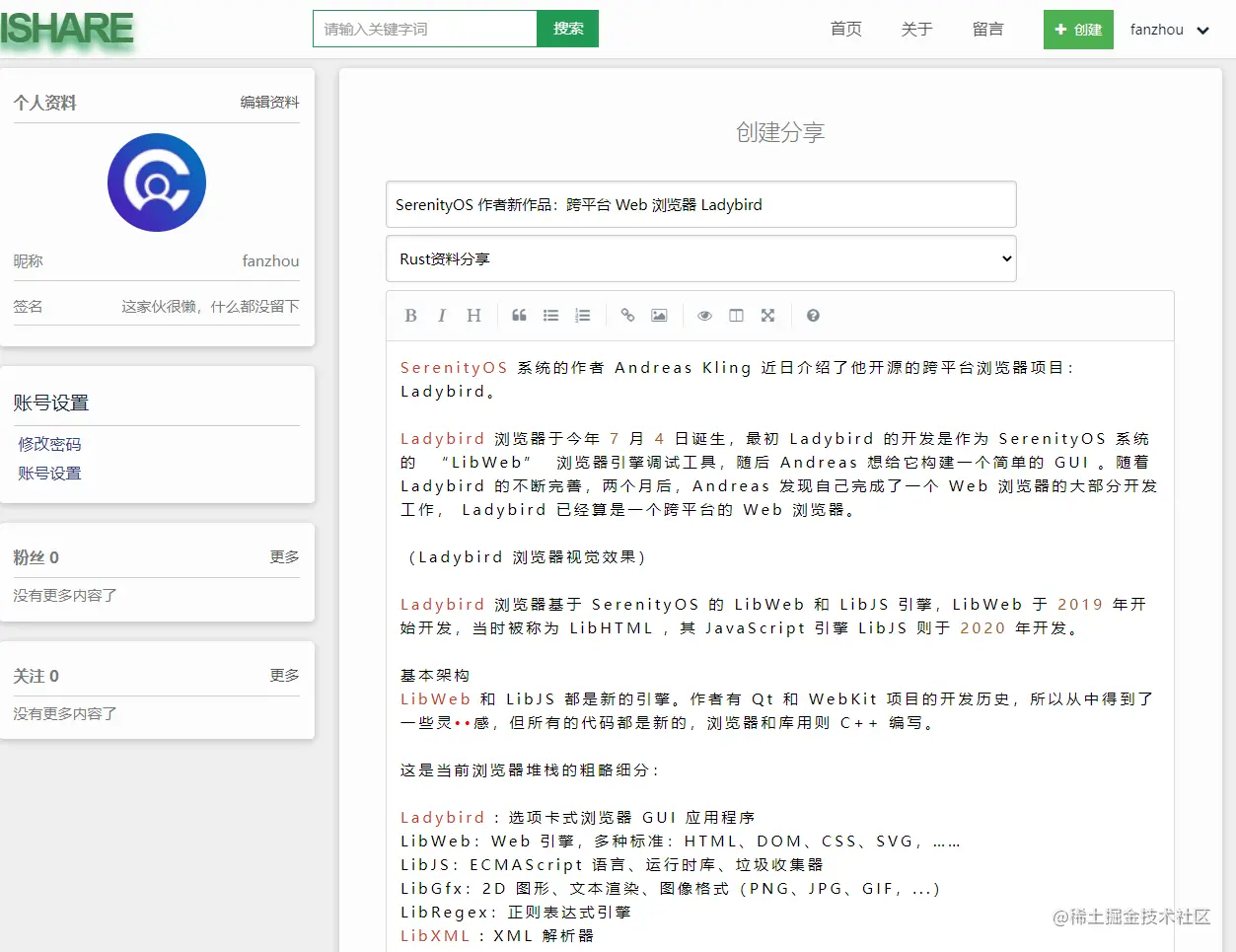Click the (Ladybird 浏览器视觉效果) line
This screenshot has width=1236, height=952.
tap(527, 557)
